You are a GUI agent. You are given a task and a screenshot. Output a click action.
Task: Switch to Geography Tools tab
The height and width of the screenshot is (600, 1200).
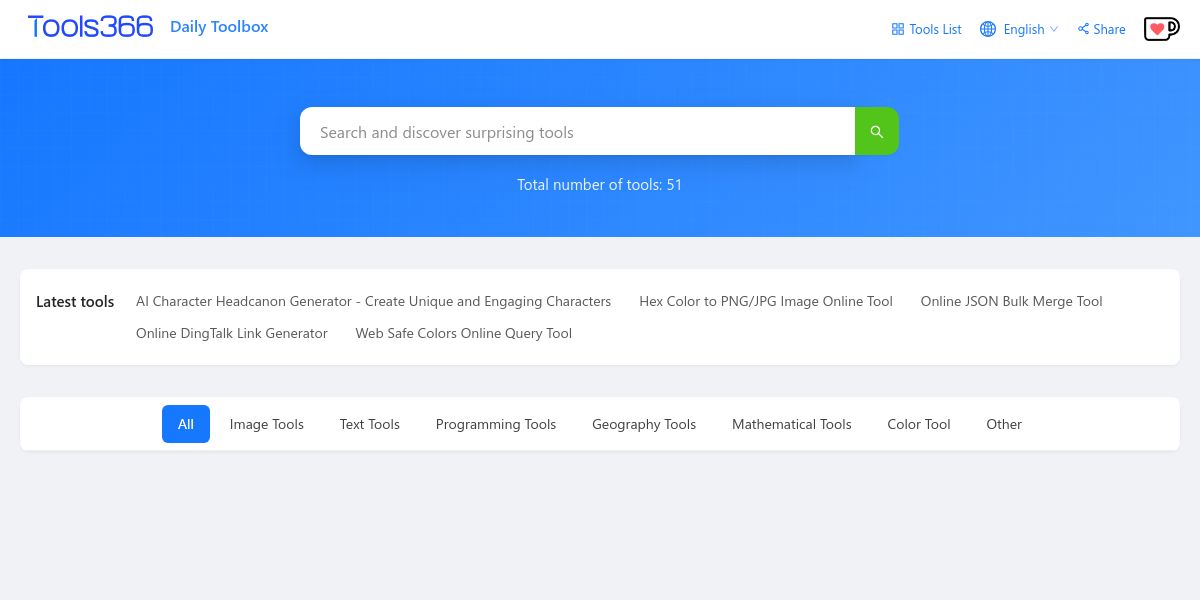click(x=644, y=424)
